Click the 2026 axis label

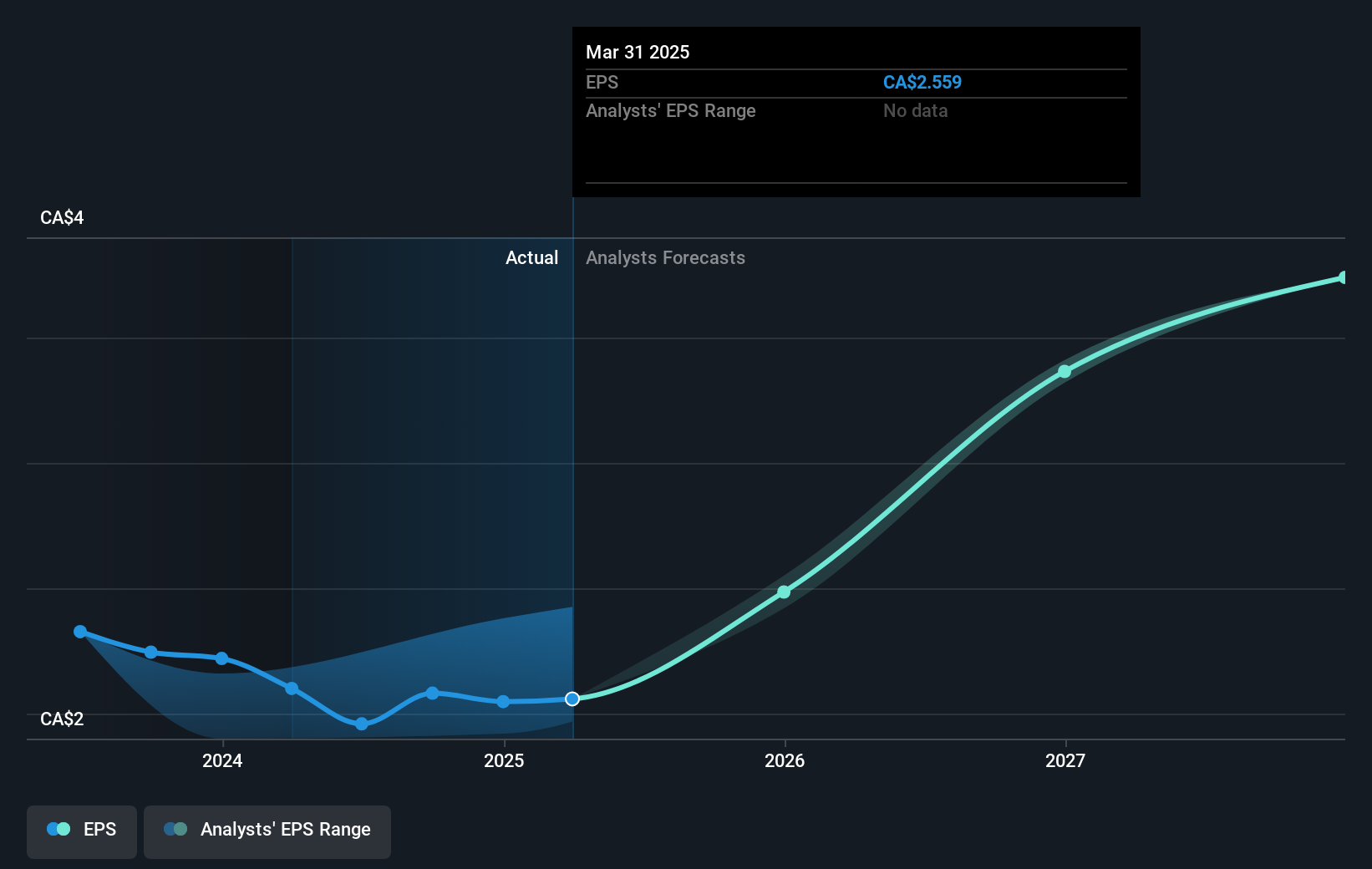[784, 760]
